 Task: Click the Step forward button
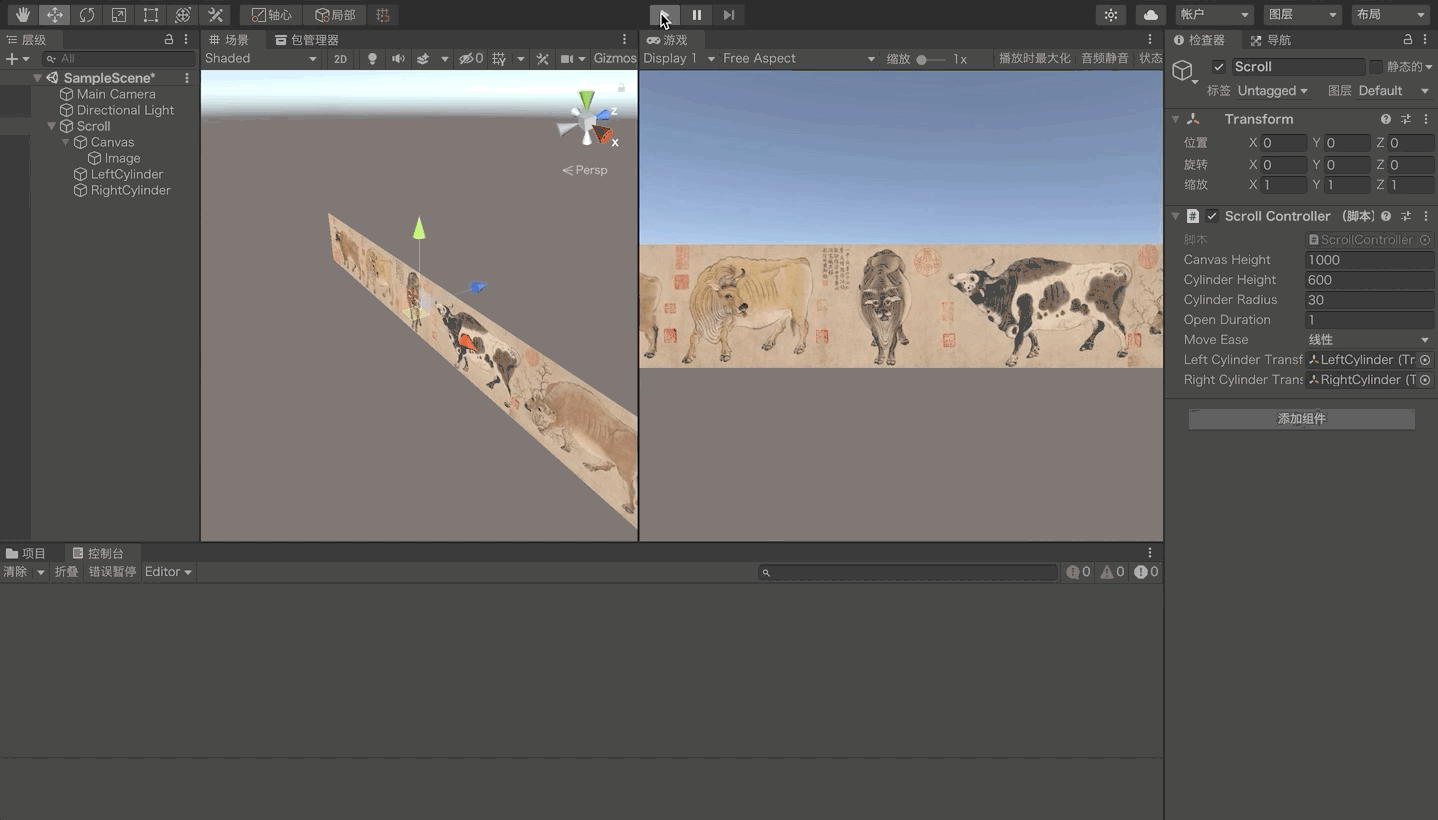pyautogui.click(x=729, y=15)
